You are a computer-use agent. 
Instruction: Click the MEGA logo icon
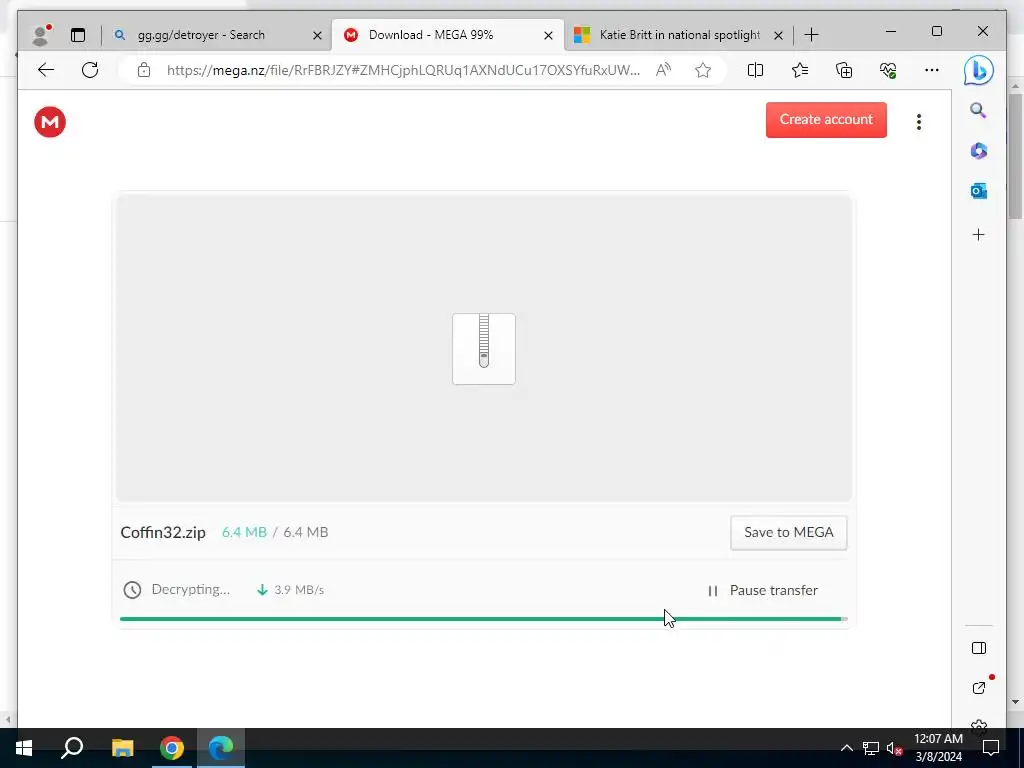(x=50, y=122)
